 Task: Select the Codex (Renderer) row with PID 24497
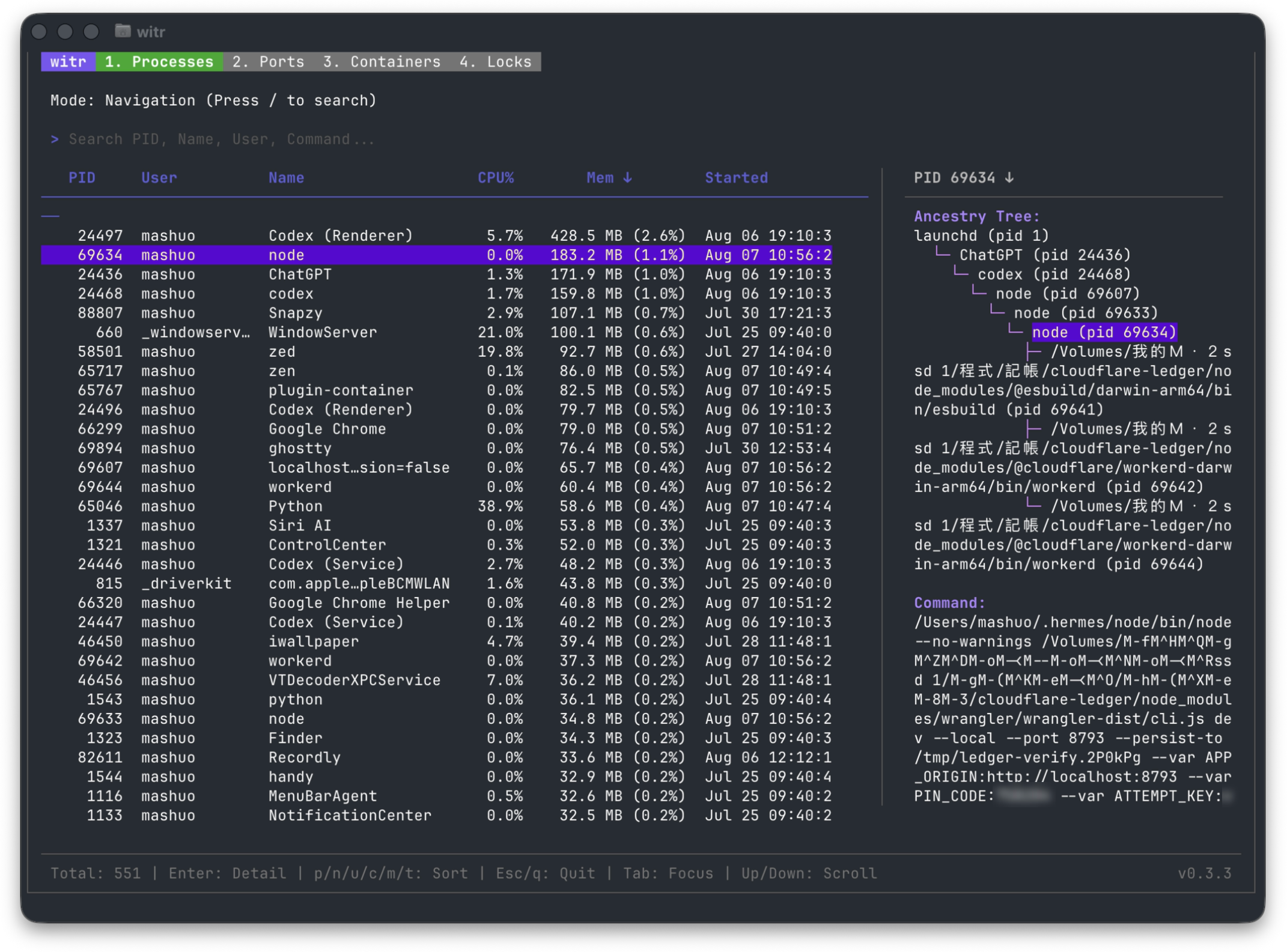pyautogui.click(x=436, y=235)
